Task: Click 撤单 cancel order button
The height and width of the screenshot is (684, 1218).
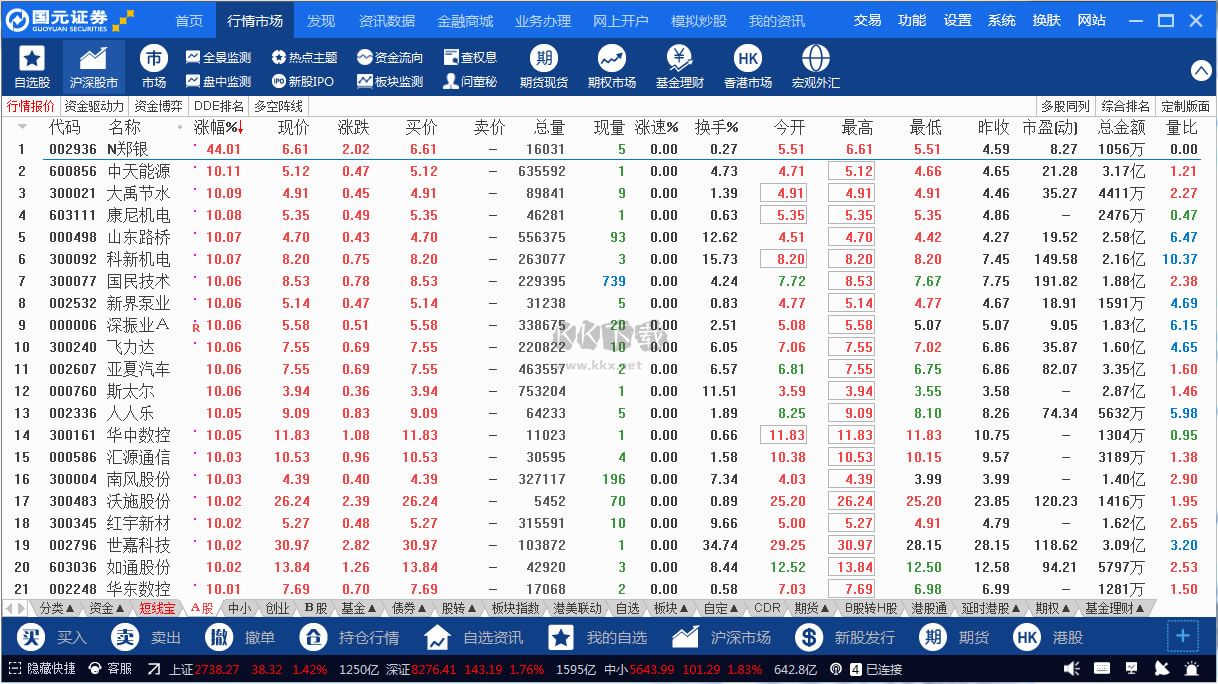Action: (x=240, y=637)
